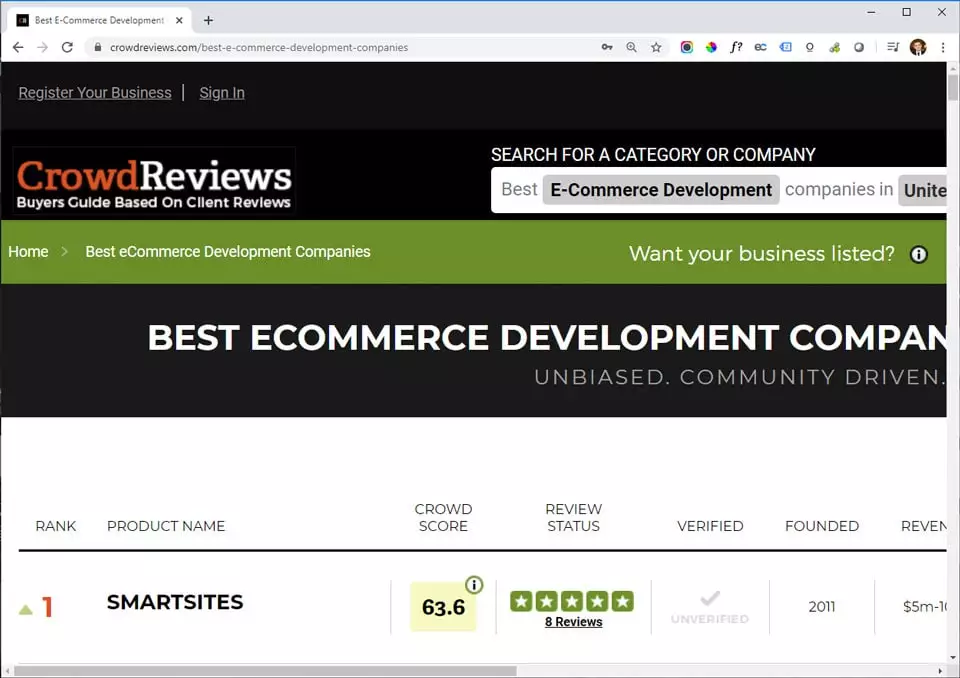960x678 pixels.
Task: Click the horizontal scrollbar right arrow
Action: click(940, 671)
